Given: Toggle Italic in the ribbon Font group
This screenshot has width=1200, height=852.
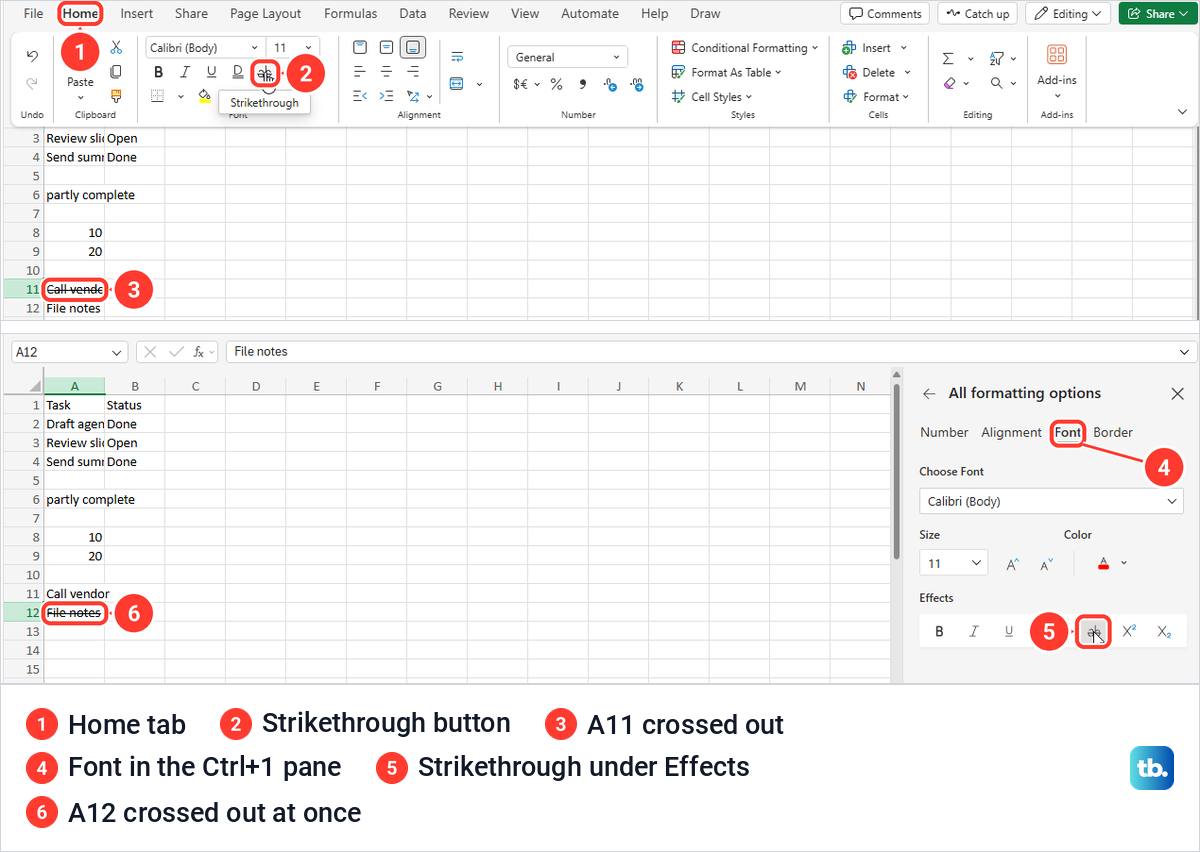Looking at the screenshot, I should point(185,72).
